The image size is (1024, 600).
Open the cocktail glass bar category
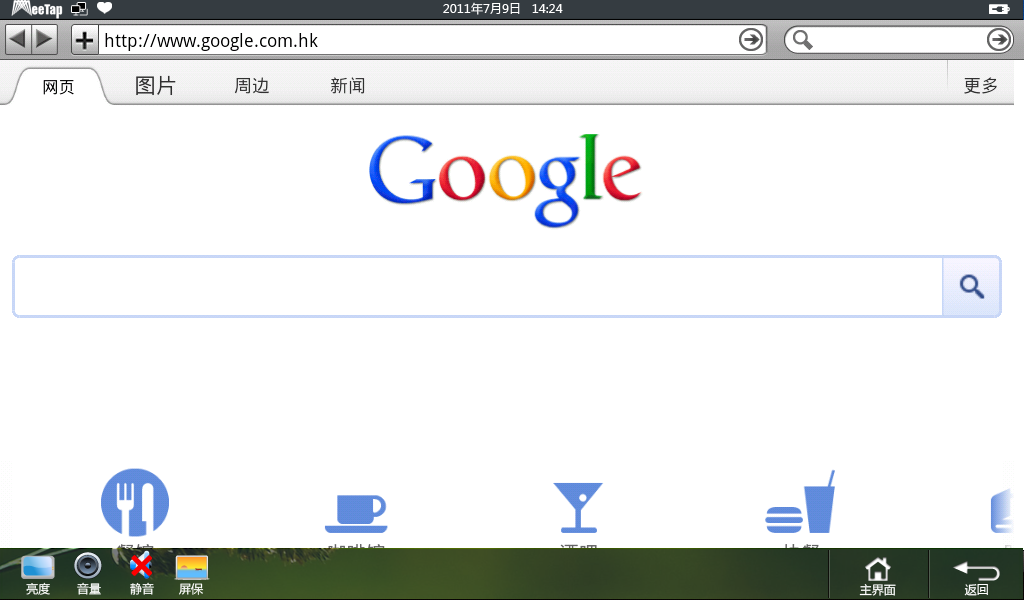tap(578, 507)
